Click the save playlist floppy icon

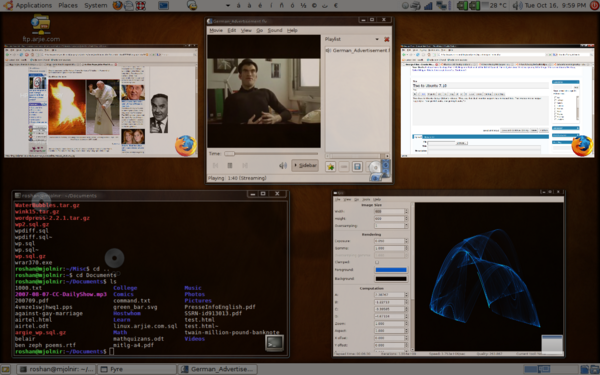357,167
